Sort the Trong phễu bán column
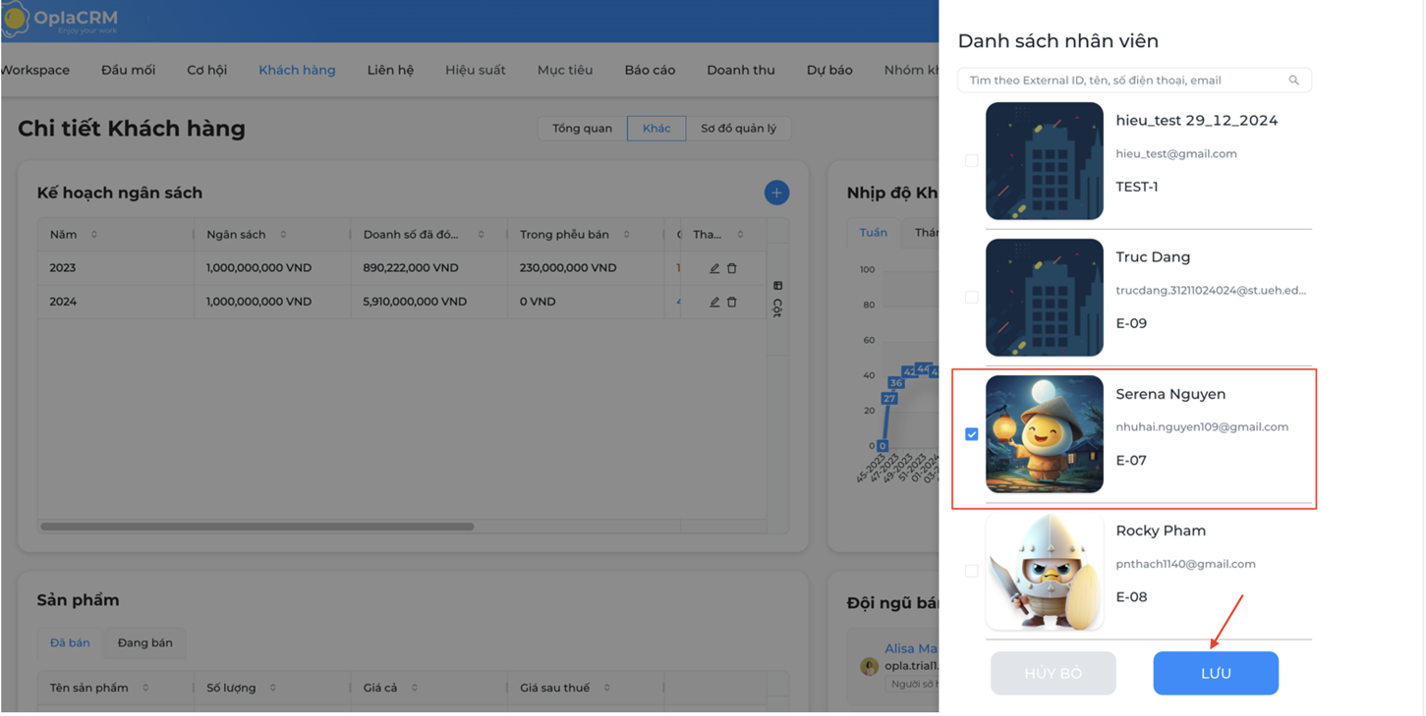Image resolution: width=1426 pixels, height=716 pixels. [626, 234]
